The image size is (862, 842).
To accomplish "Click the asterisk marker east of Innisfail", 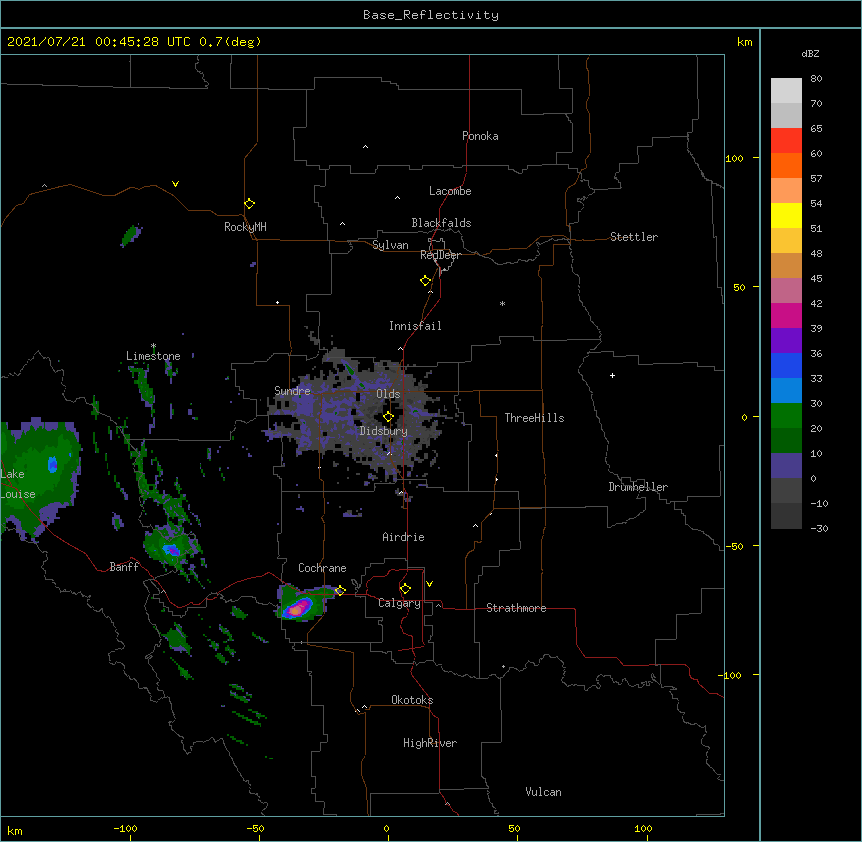I will (x=502, y=303).
